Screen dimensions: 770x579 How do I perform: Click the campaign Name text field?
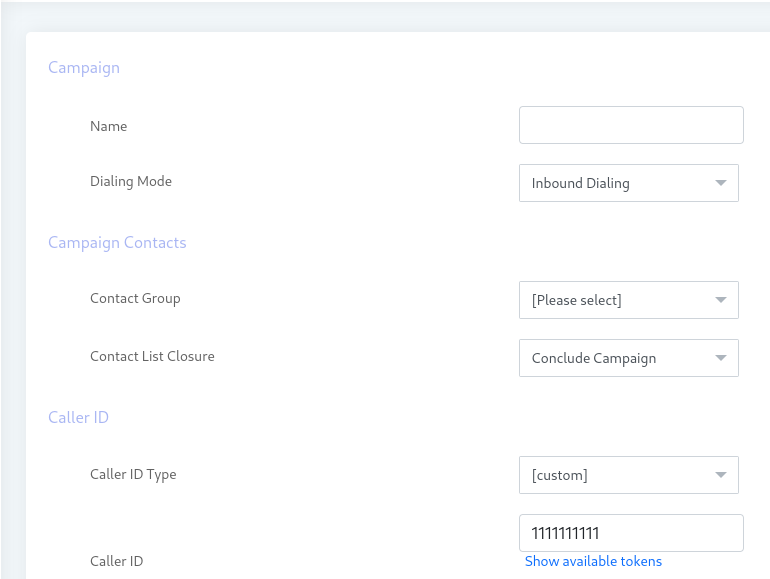click(631, 125)
